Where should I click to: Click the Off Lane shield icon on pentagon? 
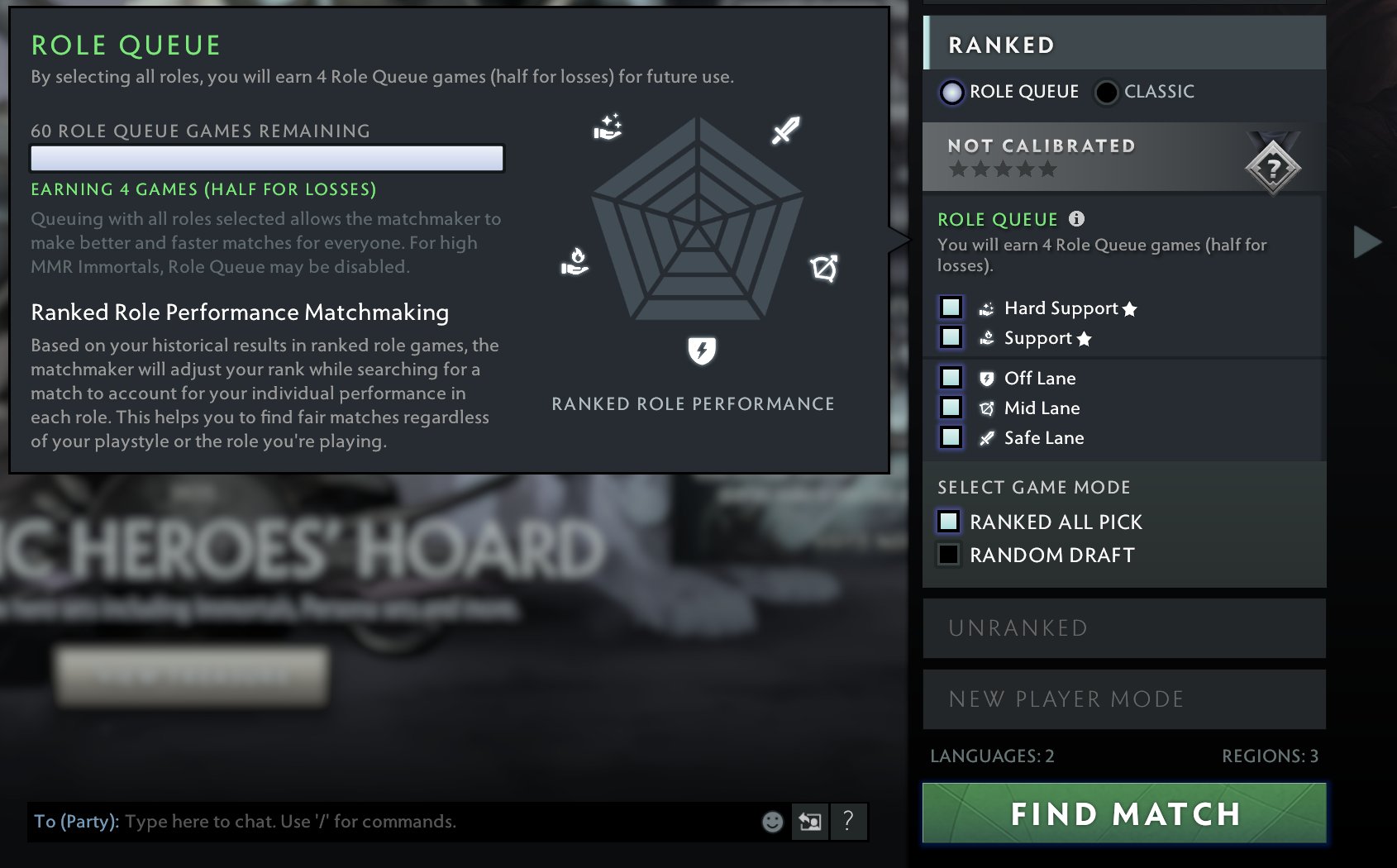click(x=702, y=351)
